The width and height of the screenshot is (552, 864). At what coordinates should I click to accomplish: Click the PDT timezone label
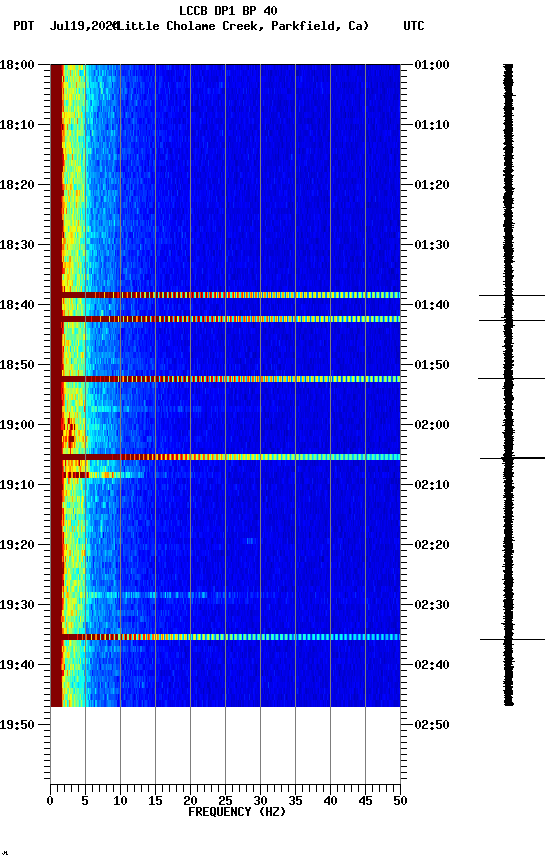click(x=24, y=26)
